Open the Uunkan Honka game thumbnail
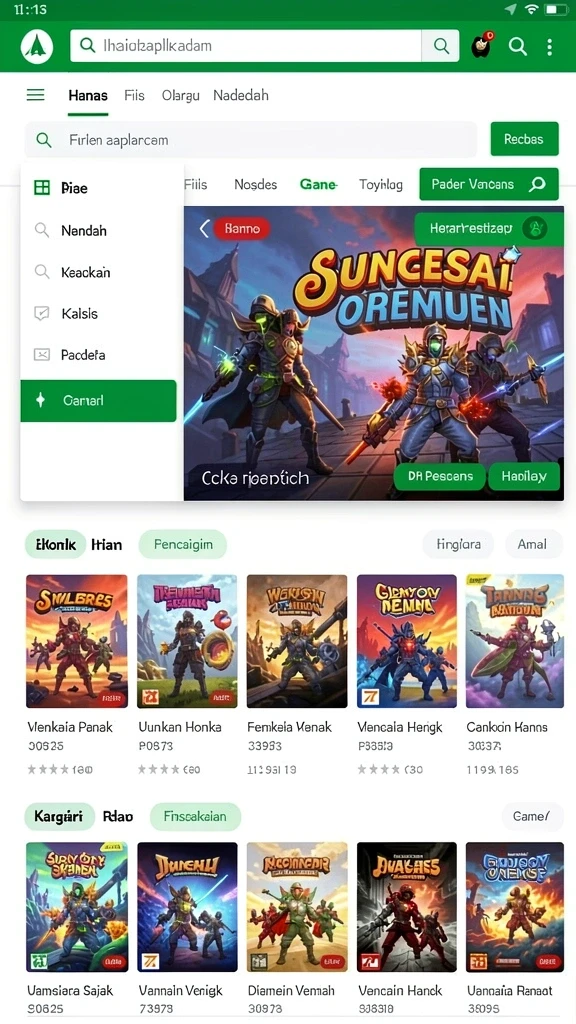 (x=187, y=641)
